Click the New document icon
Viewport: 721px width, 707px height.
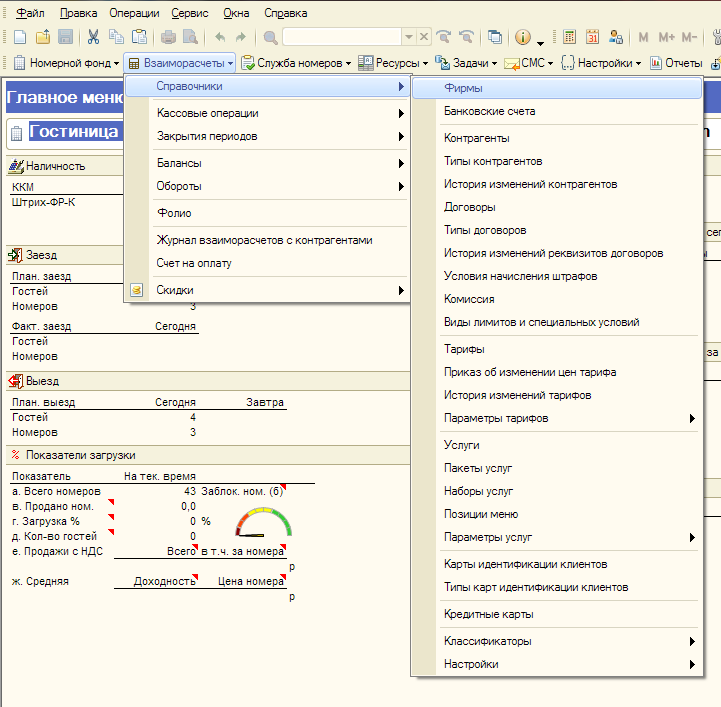pos(20,37)
